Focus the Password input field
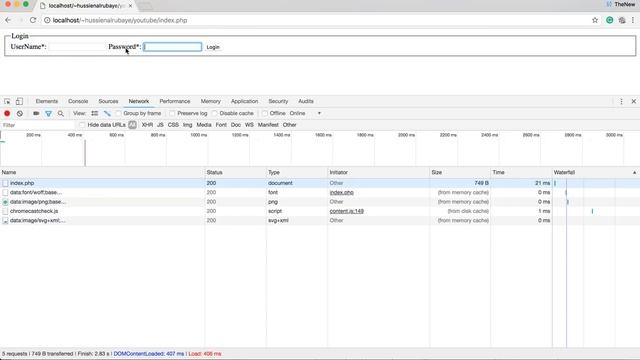 coord(173,47)
